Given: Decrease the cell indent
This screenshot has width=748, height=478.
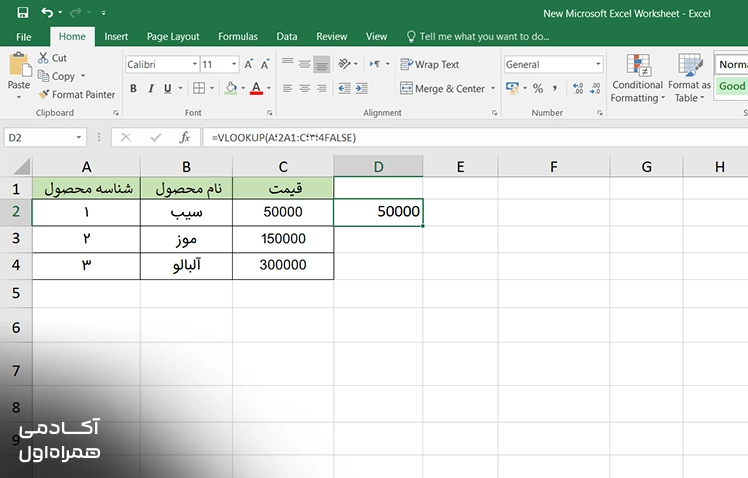Looking at the screenshot, I should [344, 88].
